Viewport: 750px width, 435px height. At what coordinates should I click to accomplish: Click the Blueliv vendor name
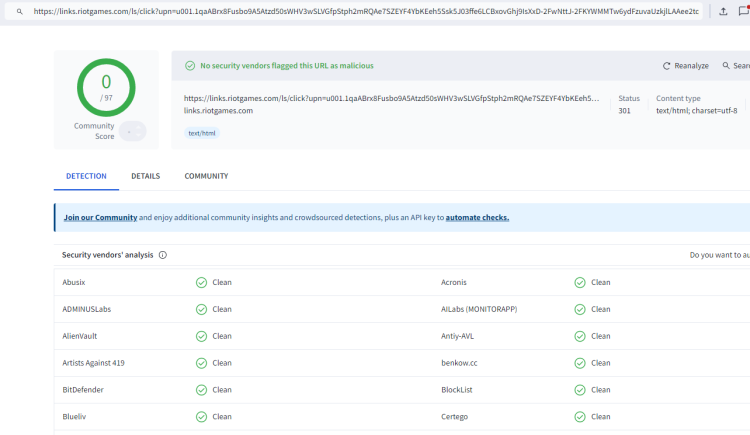coord(74,416)
